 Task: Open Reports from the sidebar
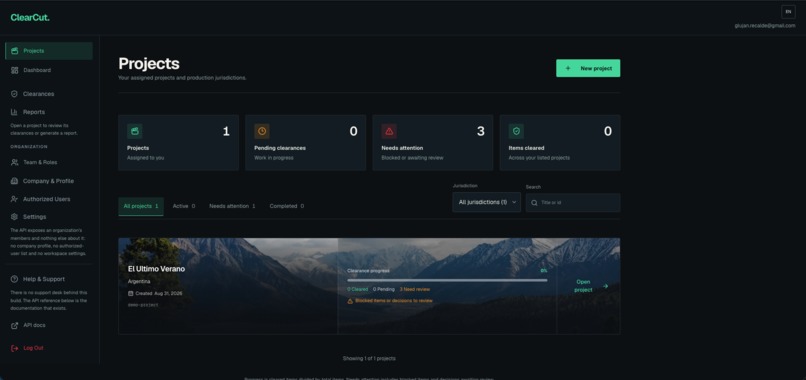(49, 112)
